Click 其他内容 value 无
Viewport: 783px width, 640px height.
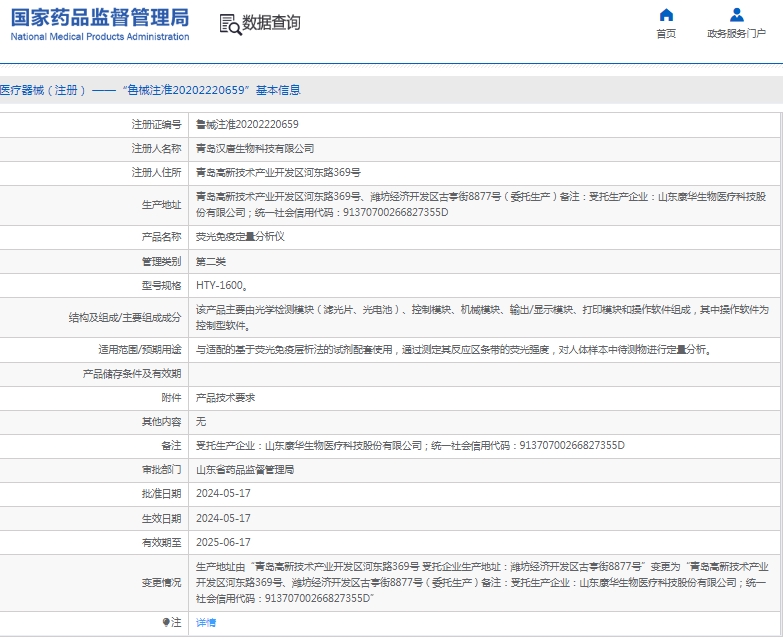(201, 422)
